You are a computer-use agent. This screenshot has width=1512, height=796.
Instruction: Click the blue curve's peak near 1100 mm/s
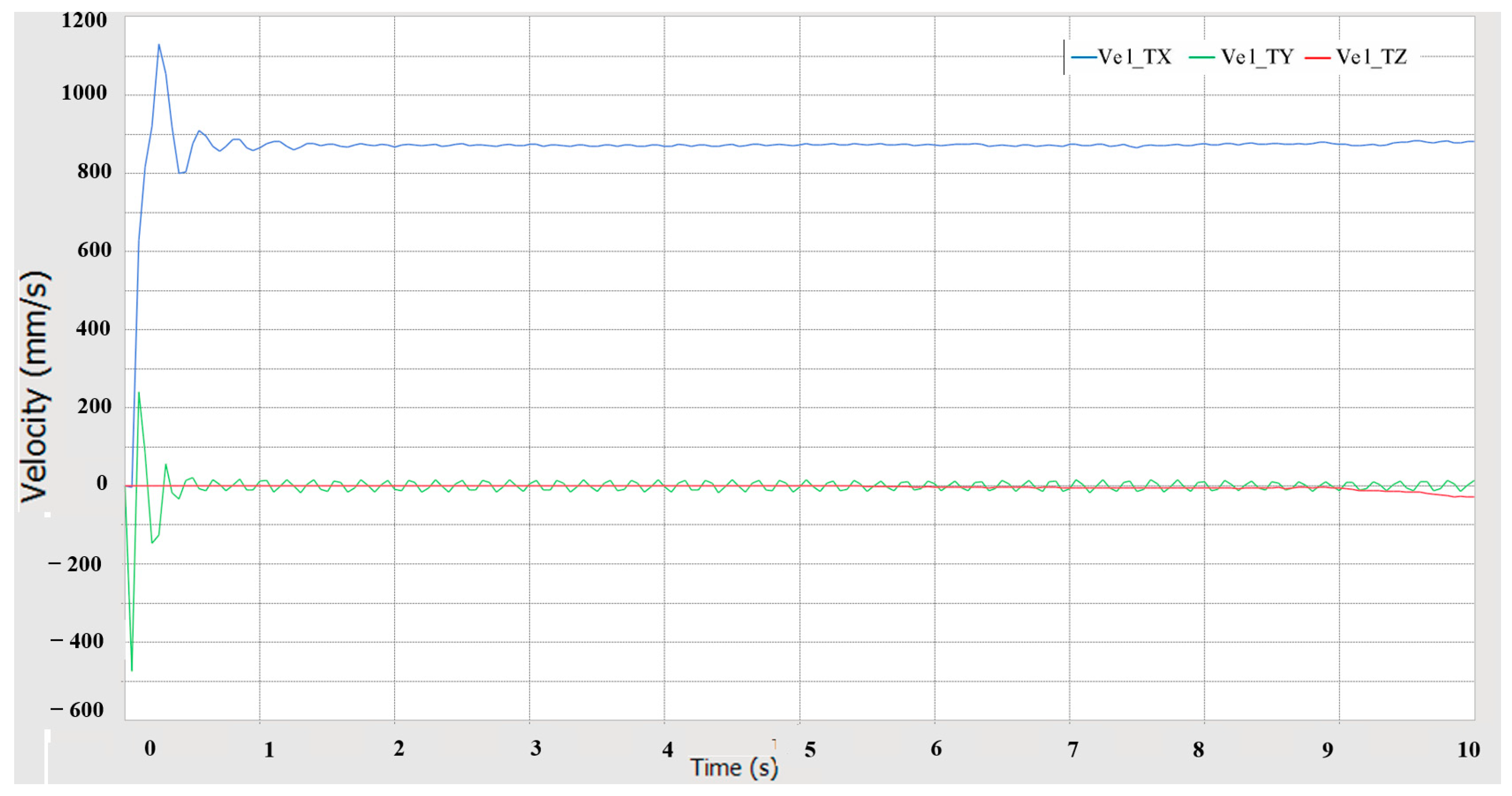158,45
